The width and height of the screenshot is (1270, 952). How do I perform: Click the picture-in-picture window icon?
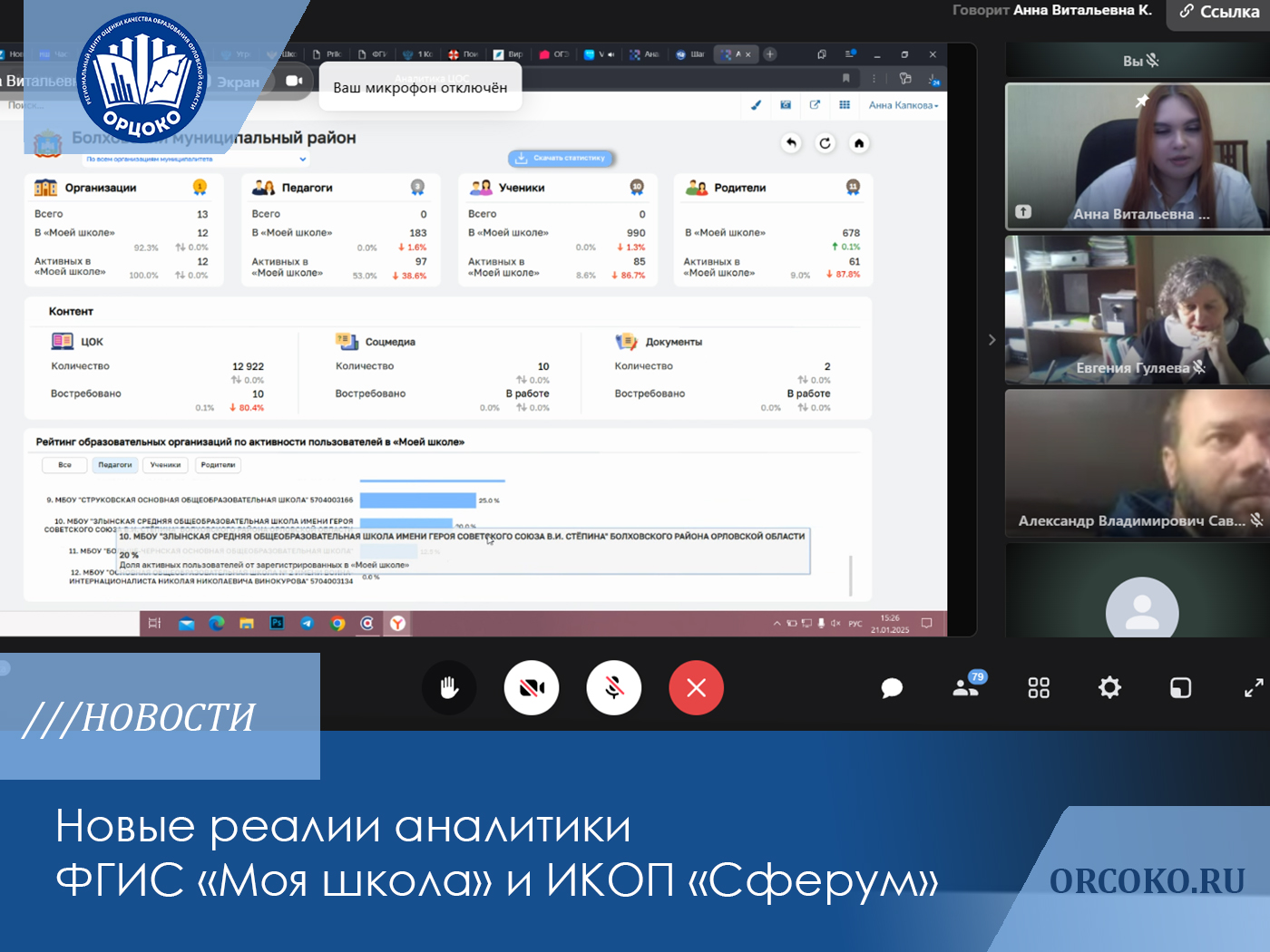point(1180,688)
